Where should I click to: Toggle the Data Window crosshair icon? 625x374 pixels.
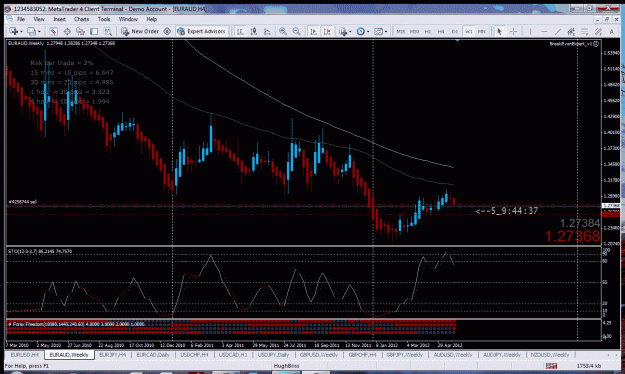tap(67, 31)
